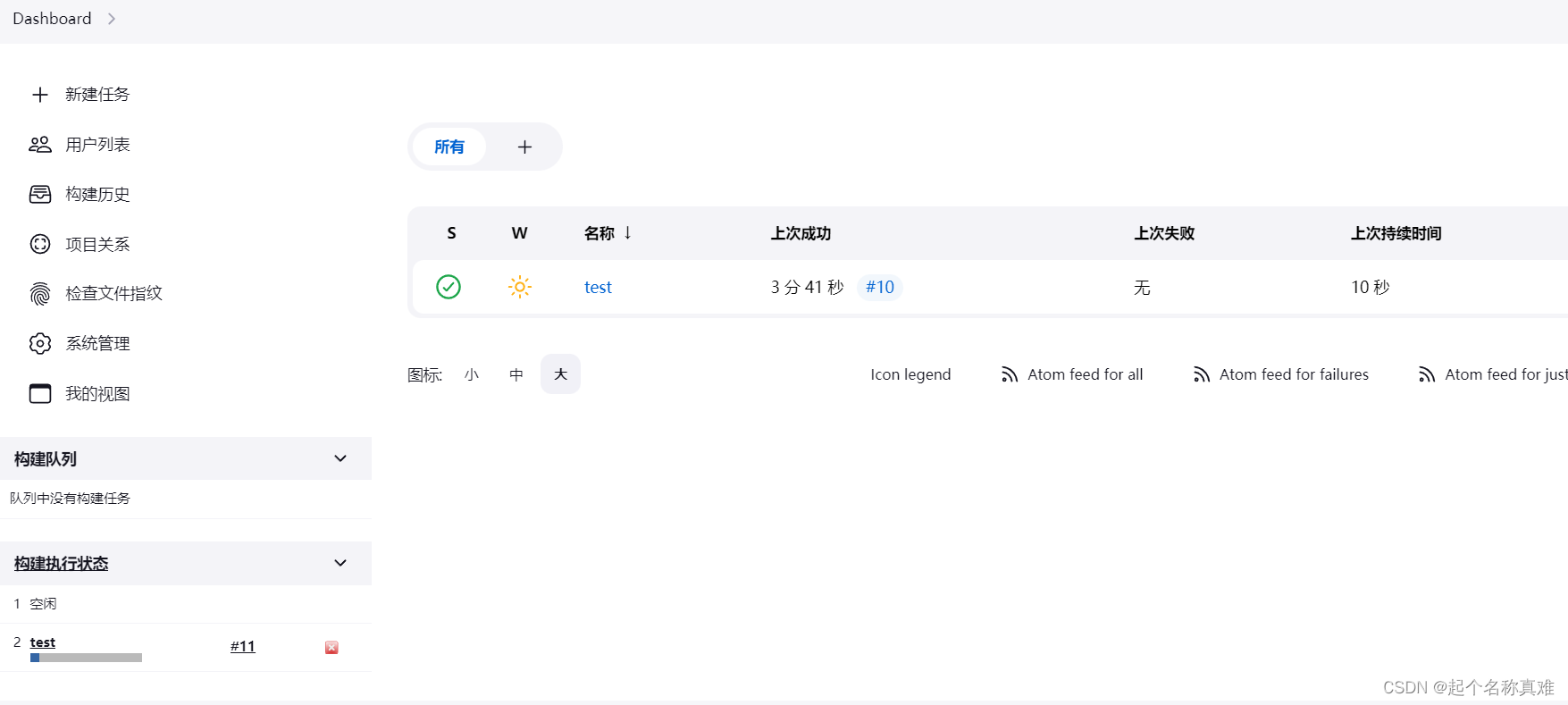Open 检查文件指纹 page
This screenshot has height=705, width=1568.
pos(113,293)
